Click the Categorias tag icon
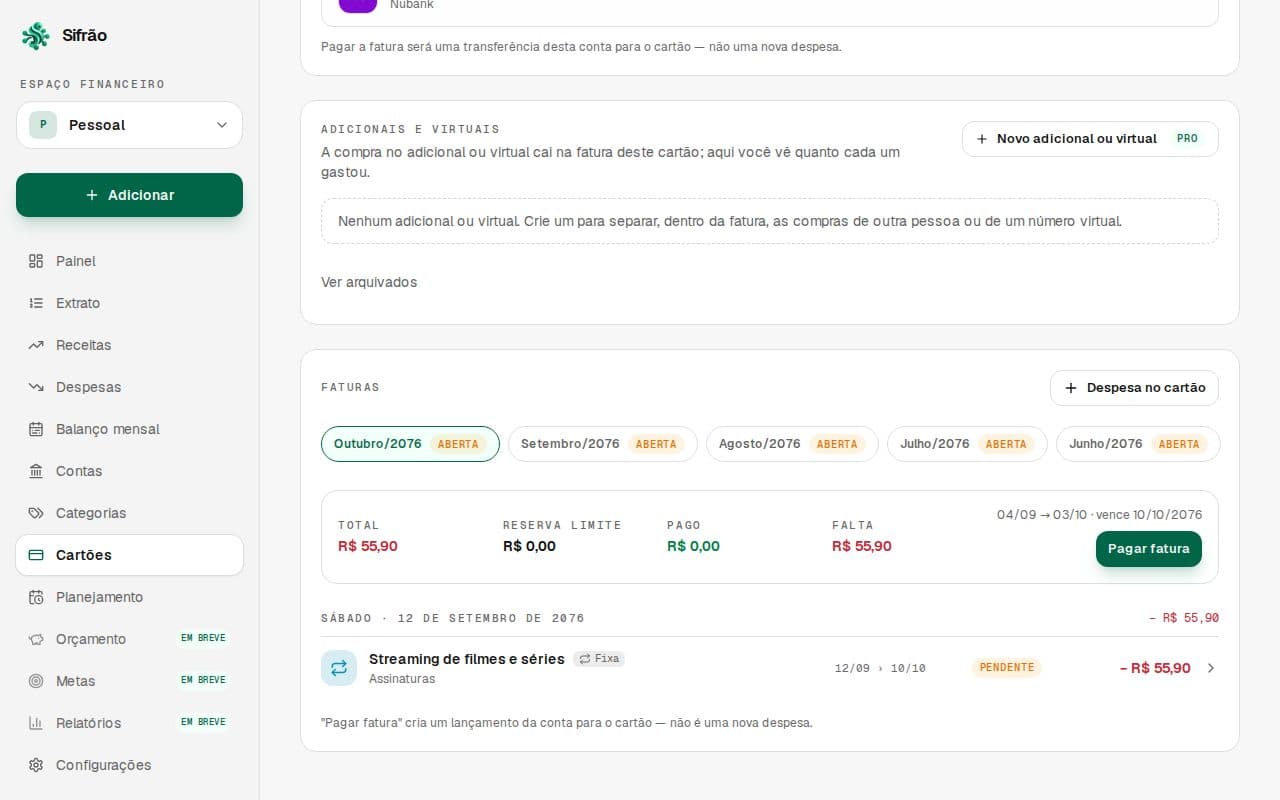The image size is (1280, 800). tap(36, 513)
